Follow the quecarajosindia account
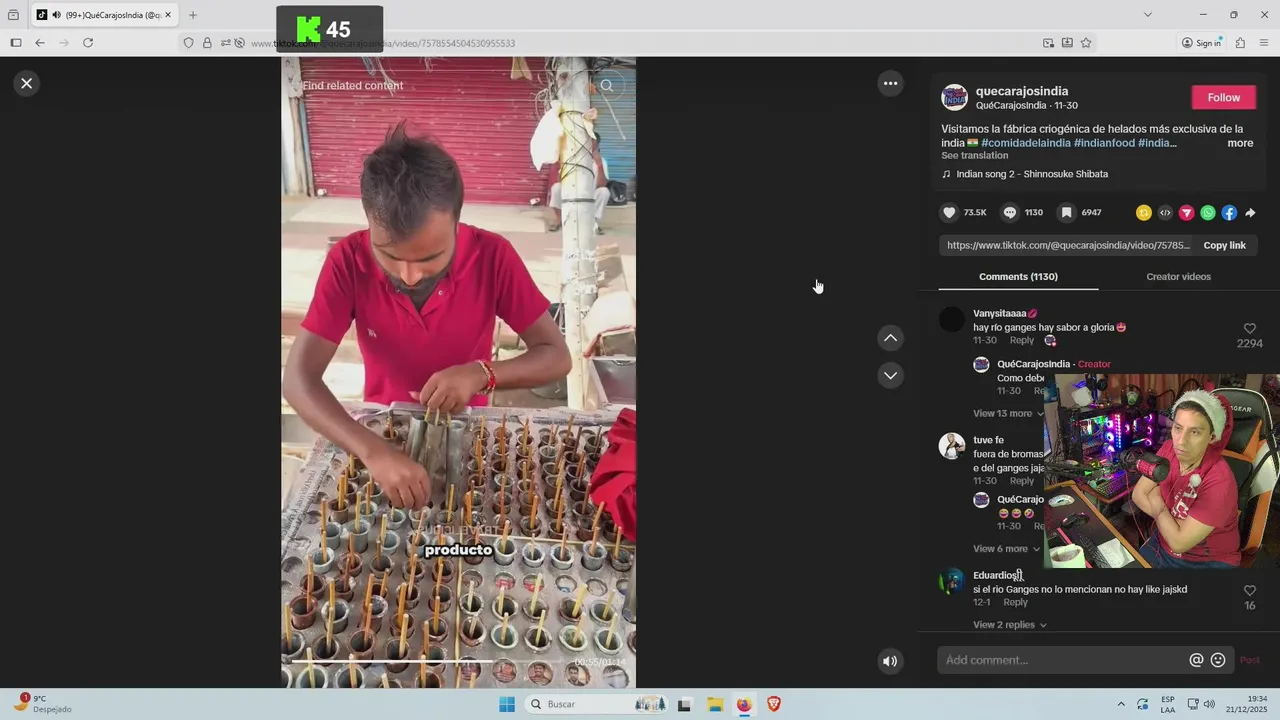 pos(1223,97)
